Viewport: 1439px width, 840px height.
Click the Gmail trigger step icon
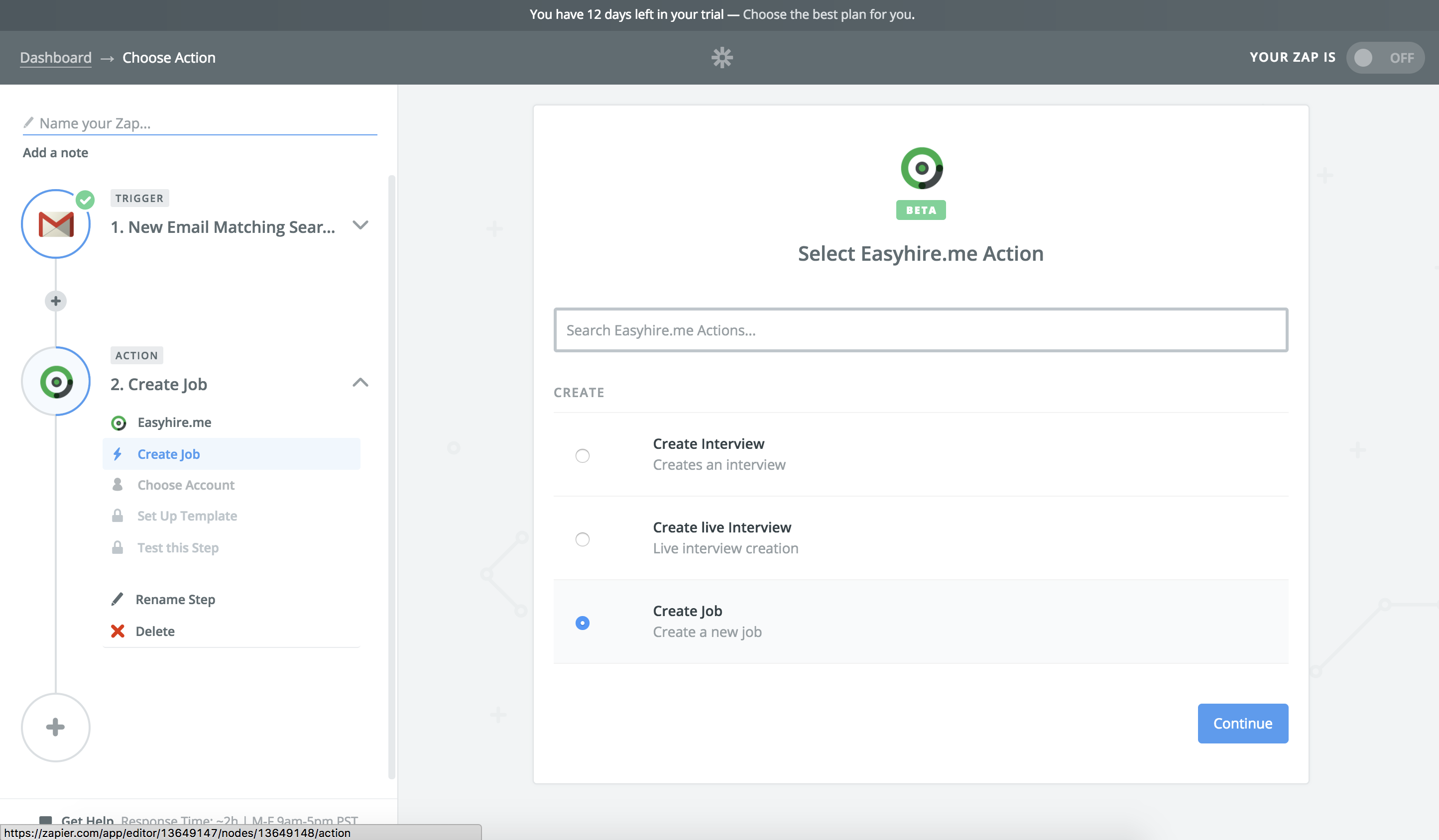tap(56, 224)
